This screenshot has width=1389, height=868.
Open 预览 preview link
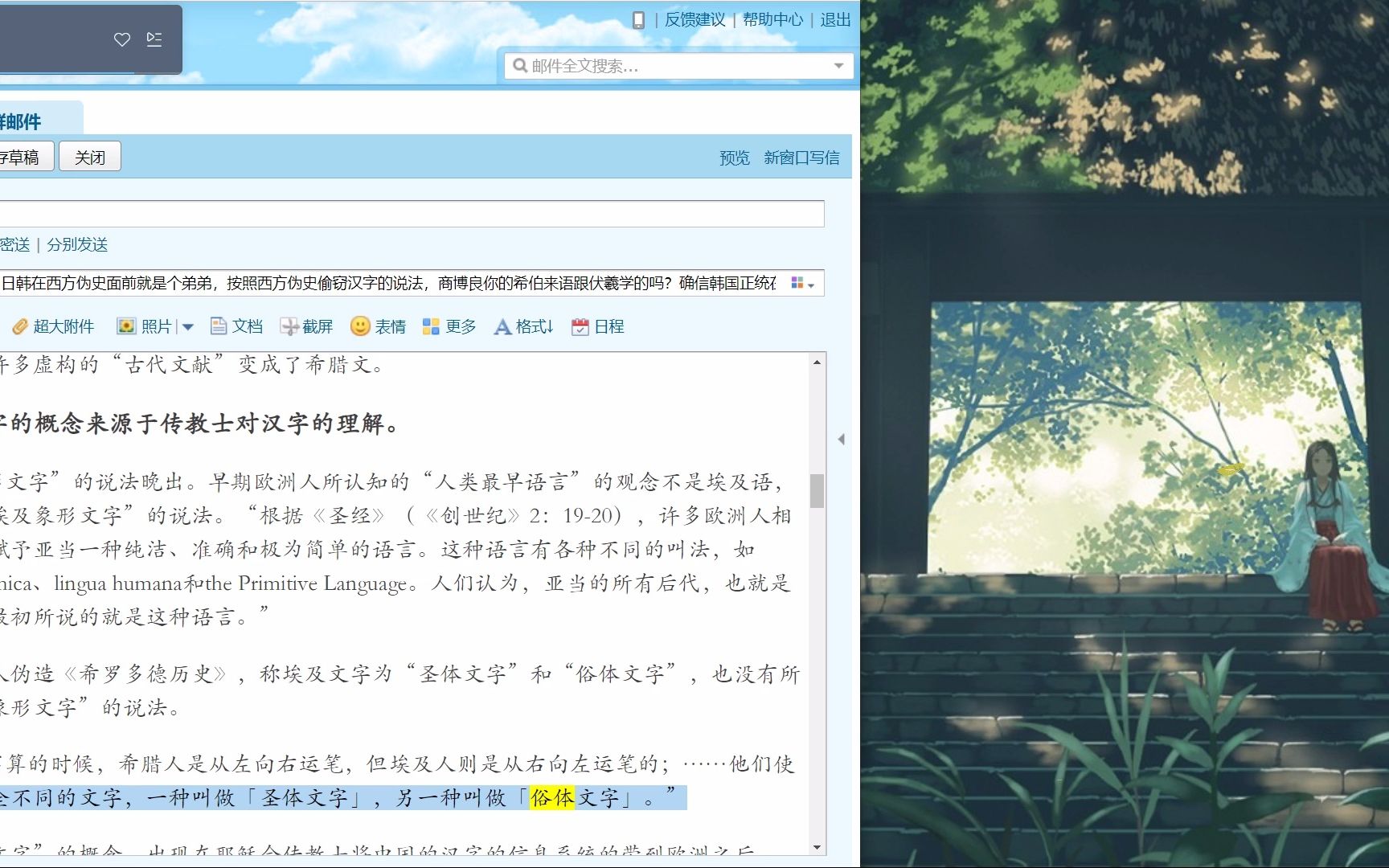point(734,158)
